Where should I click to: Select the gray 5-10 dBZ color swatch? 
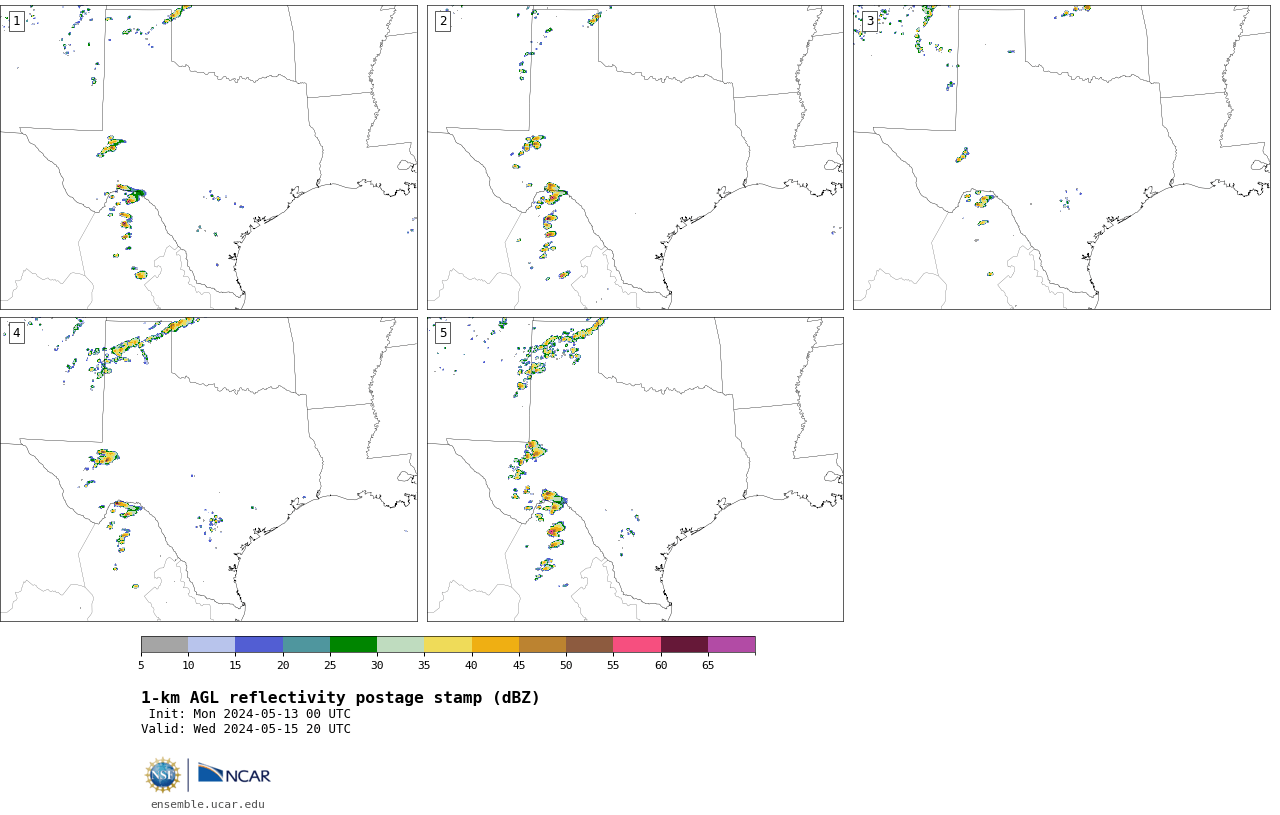tap(164, 644)
